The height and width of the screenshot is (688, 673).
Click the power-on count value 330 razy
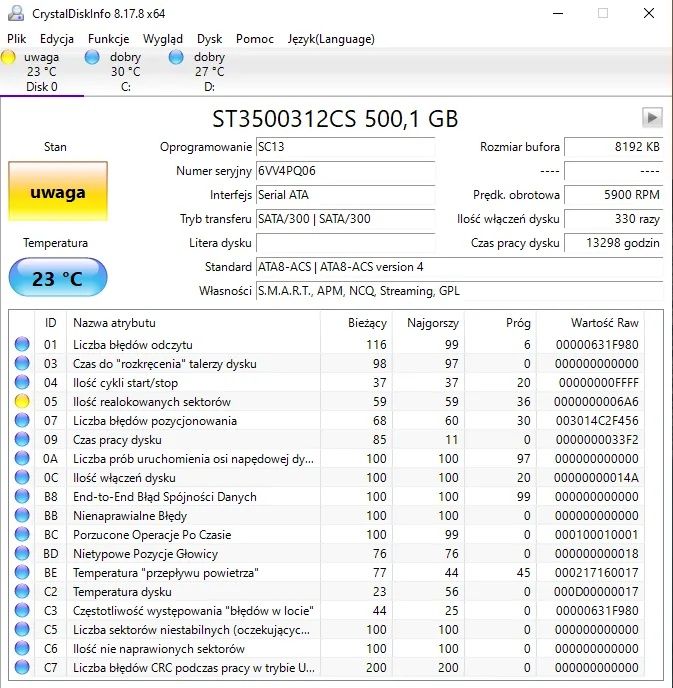(613, 219)
